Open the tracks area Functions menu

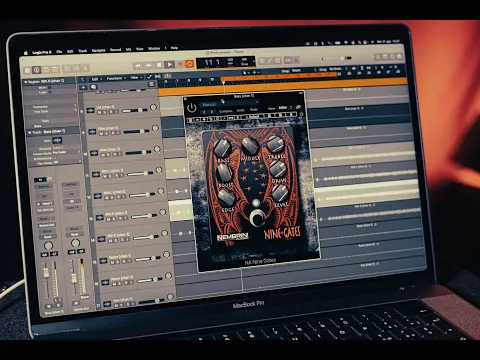point(116,78)
